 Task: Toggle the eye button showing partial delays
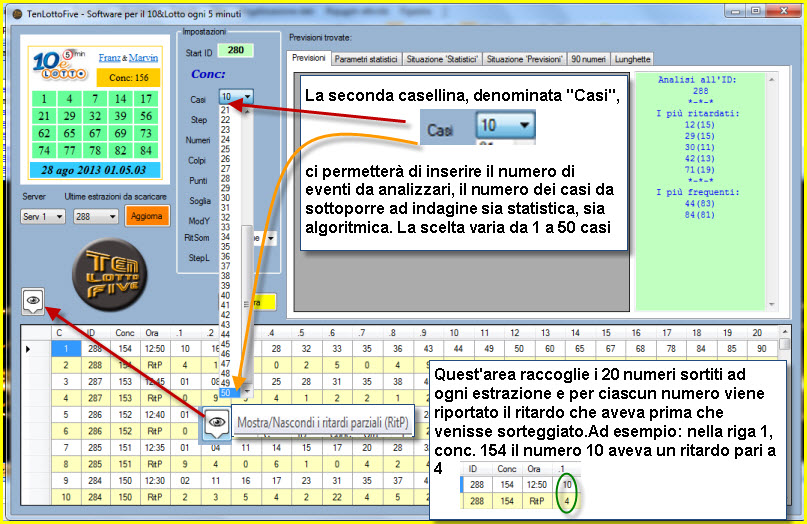[x=33, y=301]
